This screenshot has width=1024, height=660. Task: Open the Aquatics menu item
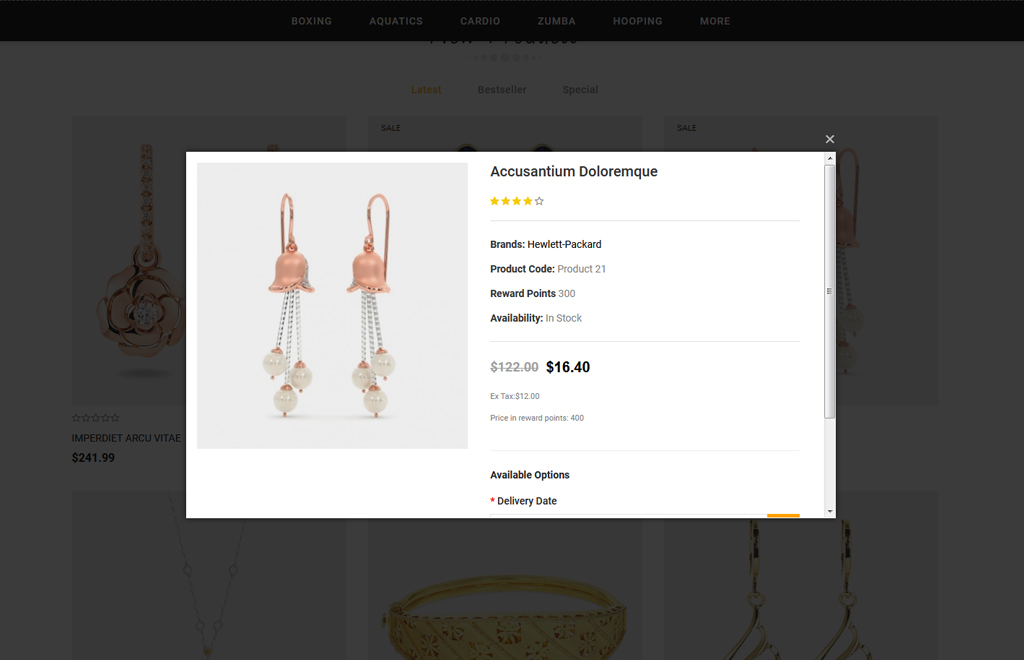pyautogui.click(x=396, y=21)
